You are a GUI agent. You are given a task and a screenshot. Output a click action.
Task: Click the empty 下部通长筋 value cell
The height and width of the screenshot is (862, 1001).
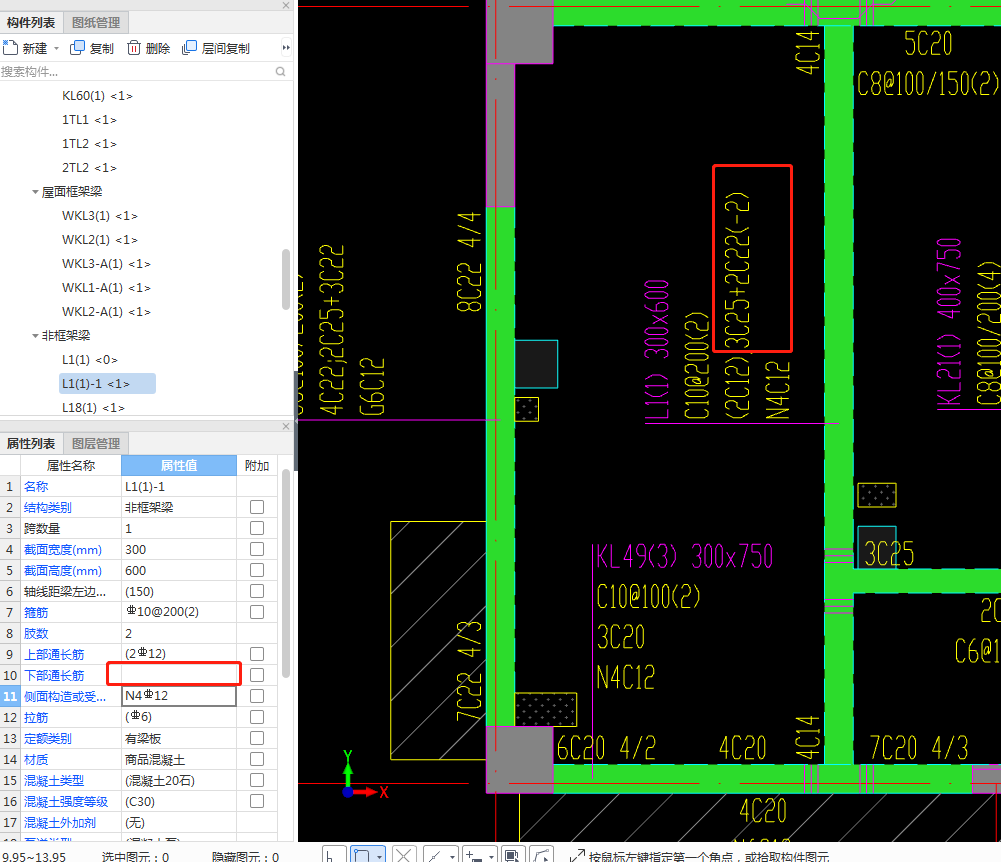(x=179, y=675)
